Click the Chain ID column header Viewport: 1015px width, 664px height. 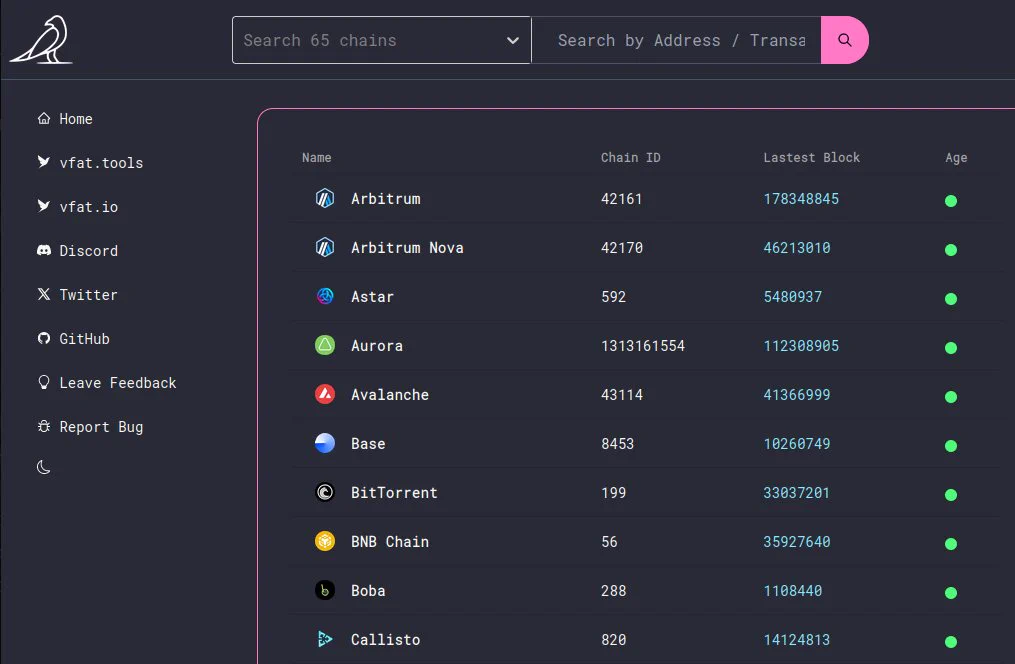tap(630, 157)
